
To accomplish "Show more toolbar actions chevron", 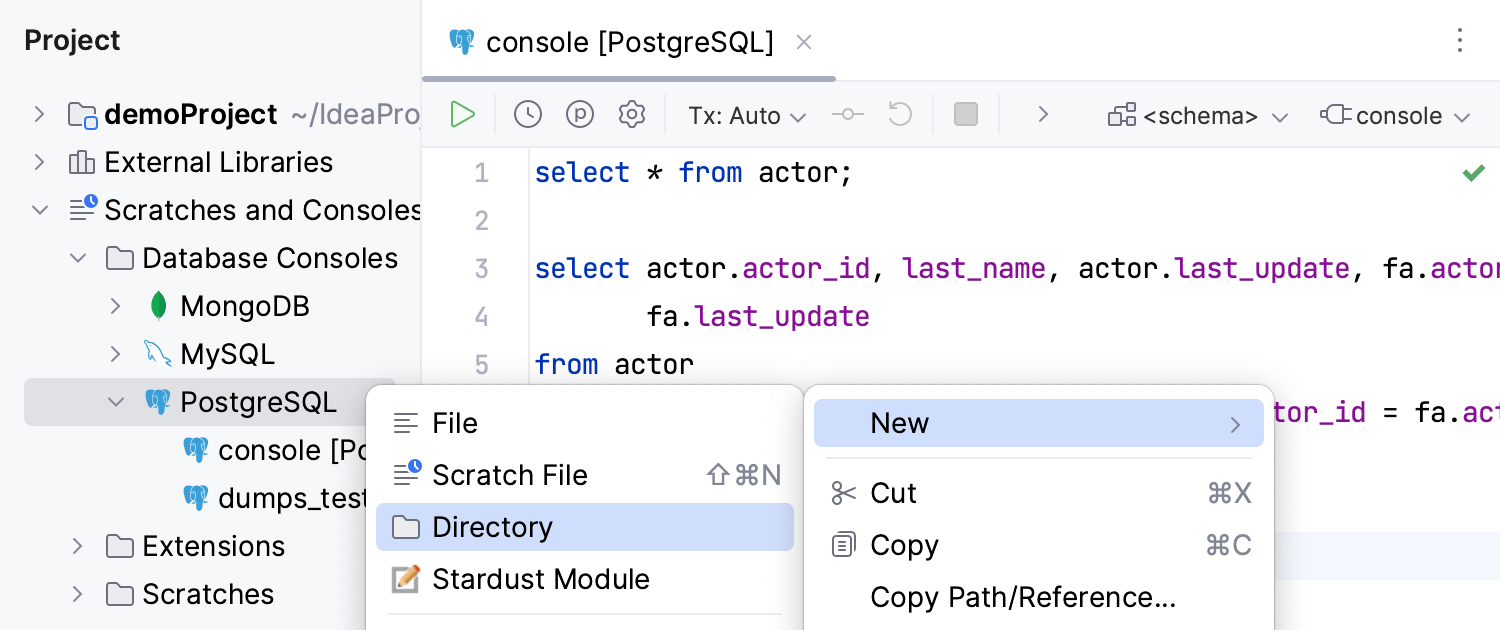I will tap(1043, 115).
